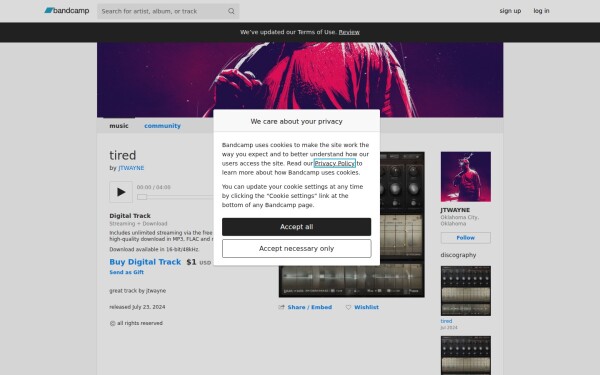Add the track to Wishlist
The image size is (600, 375).
coord(366,307)
